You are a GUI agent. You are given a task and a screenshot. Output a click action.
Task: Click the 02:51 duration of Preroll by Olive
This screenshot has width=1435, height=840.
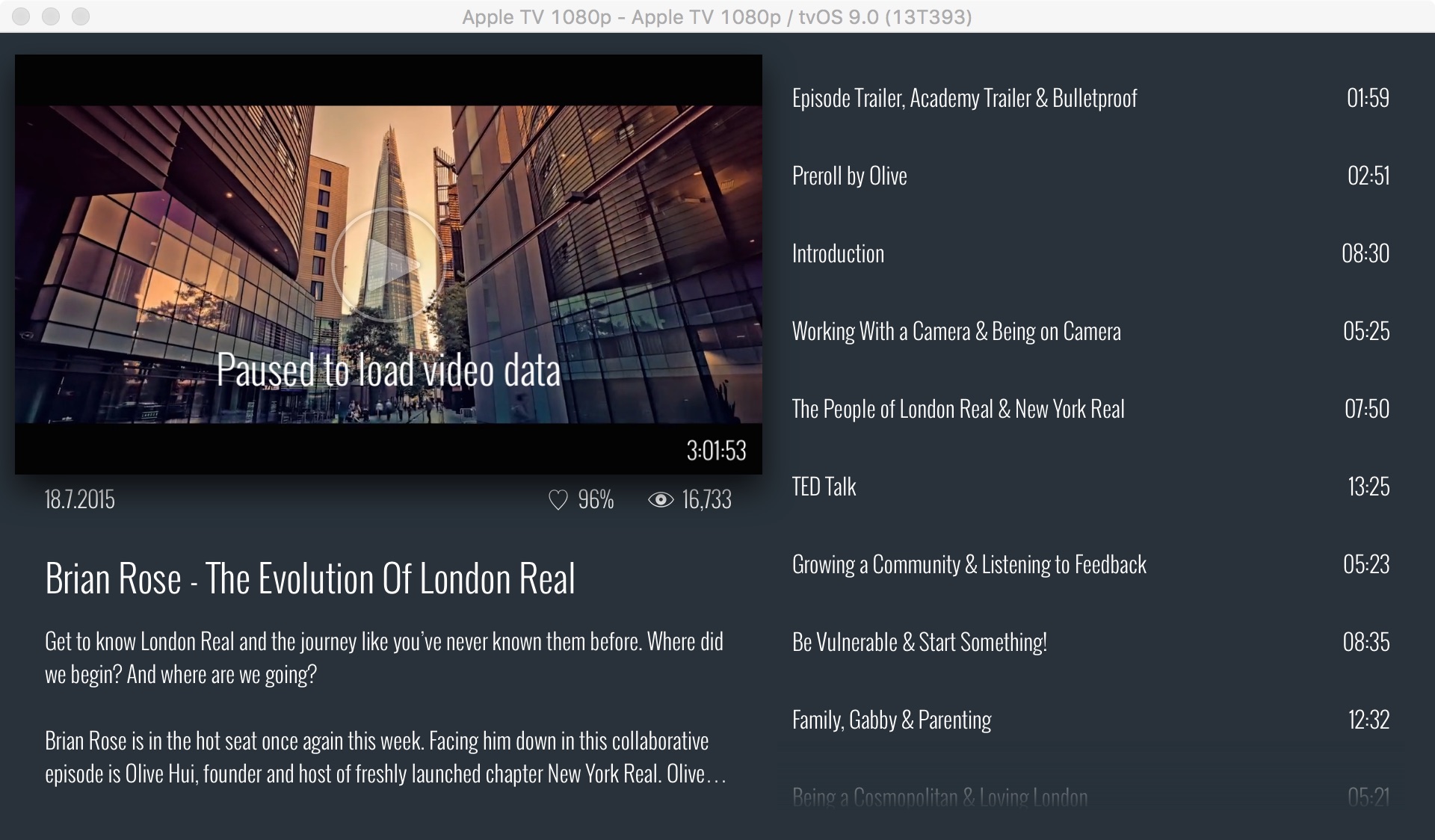coord(1368,176)
